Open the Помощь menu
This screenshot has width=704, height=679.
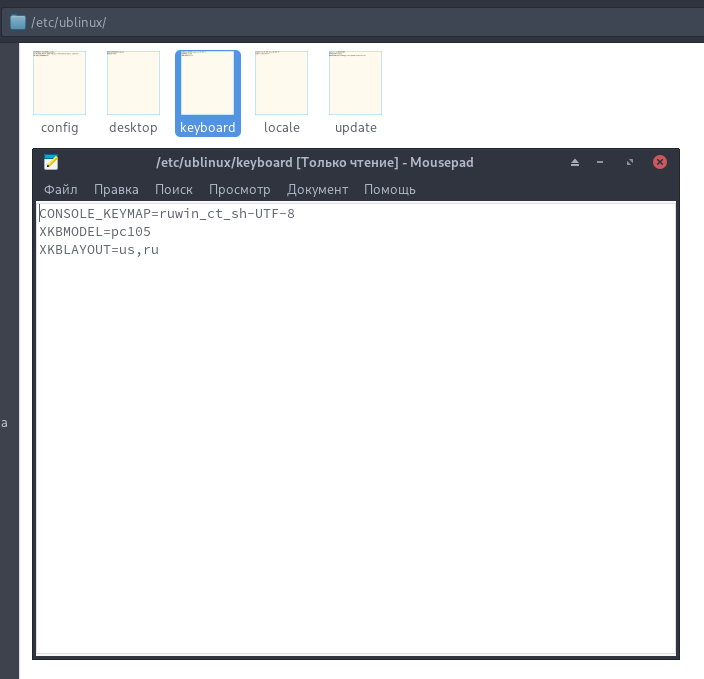click(390, 190)
